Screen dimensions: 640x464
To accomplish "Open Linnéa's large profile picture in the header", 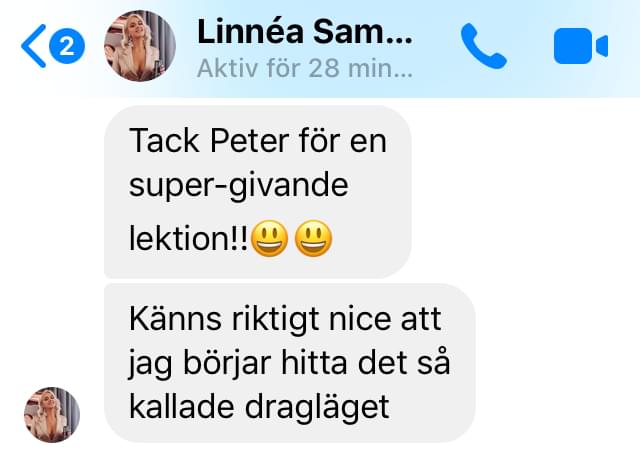I will (x=140, y=46).
